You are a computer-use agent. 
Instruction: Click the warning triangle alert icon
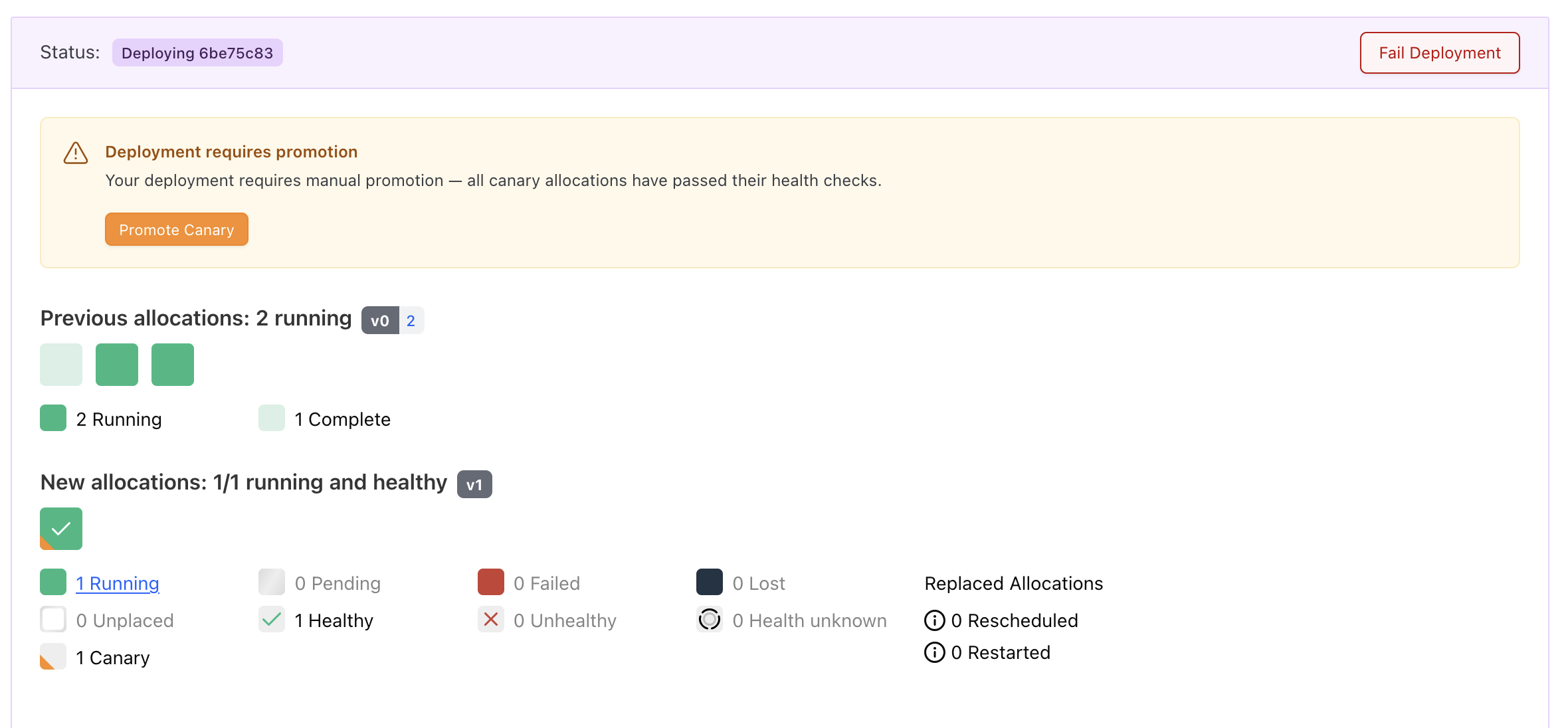(76, 153)
